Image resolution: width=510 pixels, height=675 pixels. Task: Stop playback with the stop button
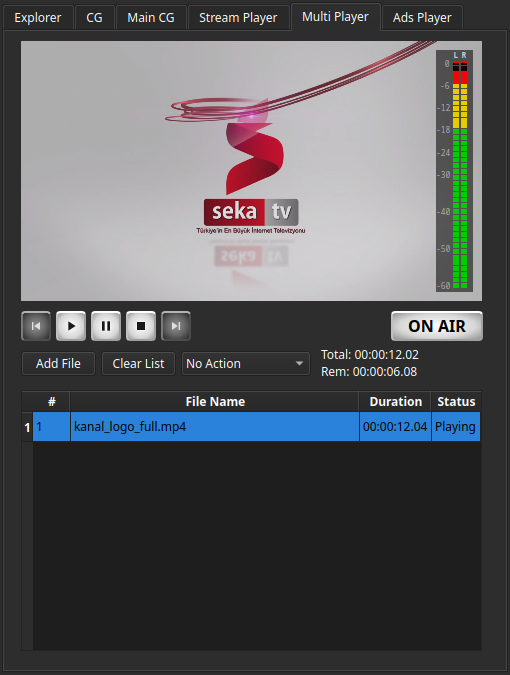click(x=141, y=326)
